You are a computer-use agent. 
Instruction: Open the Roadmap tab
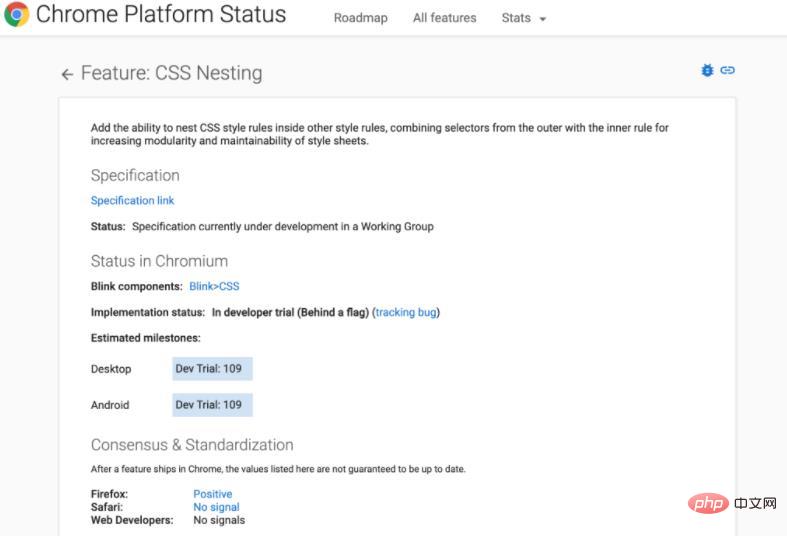pos(360,18)
